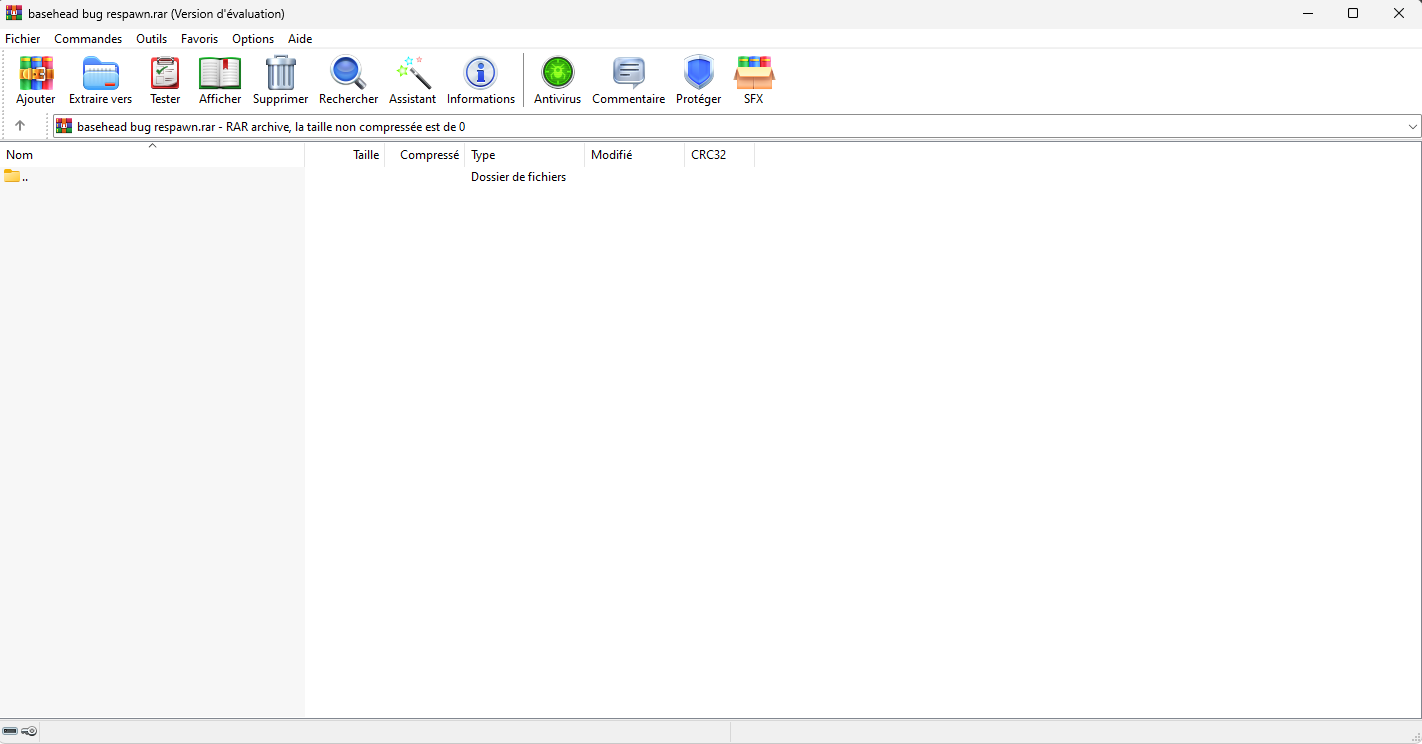Open the Extraire vers tool
This screenshot has height=744, width=1422.
coord(100,80)
